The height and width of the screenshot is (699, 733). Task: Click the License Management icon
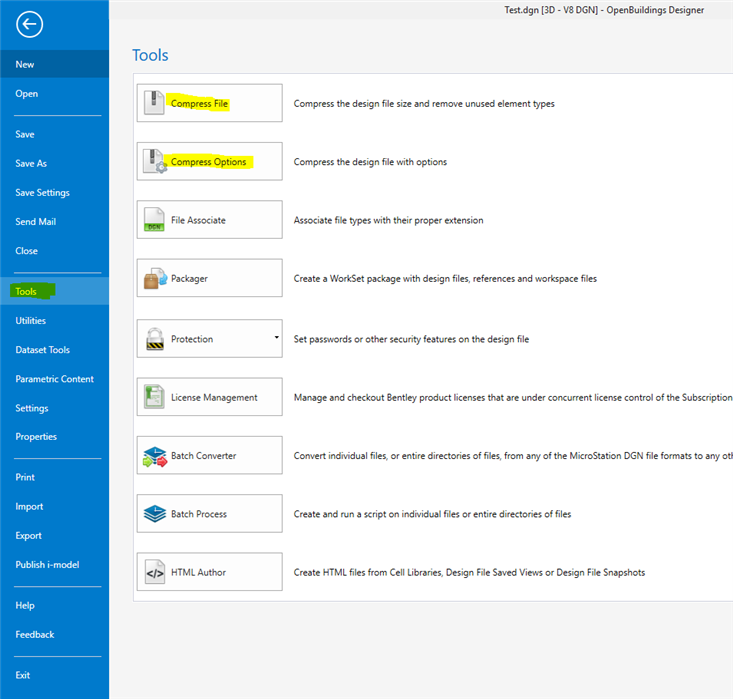(x=154, y=397)
